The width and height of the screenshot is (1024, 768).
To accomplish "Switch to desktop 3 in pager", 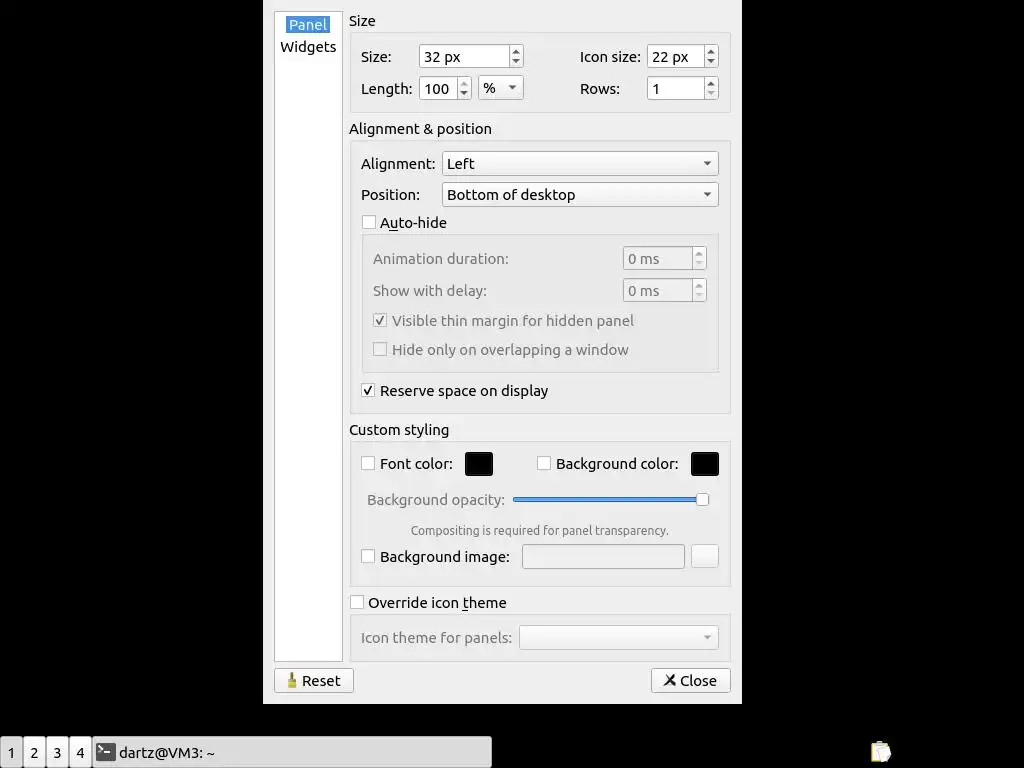I will (x=57, y=752).
